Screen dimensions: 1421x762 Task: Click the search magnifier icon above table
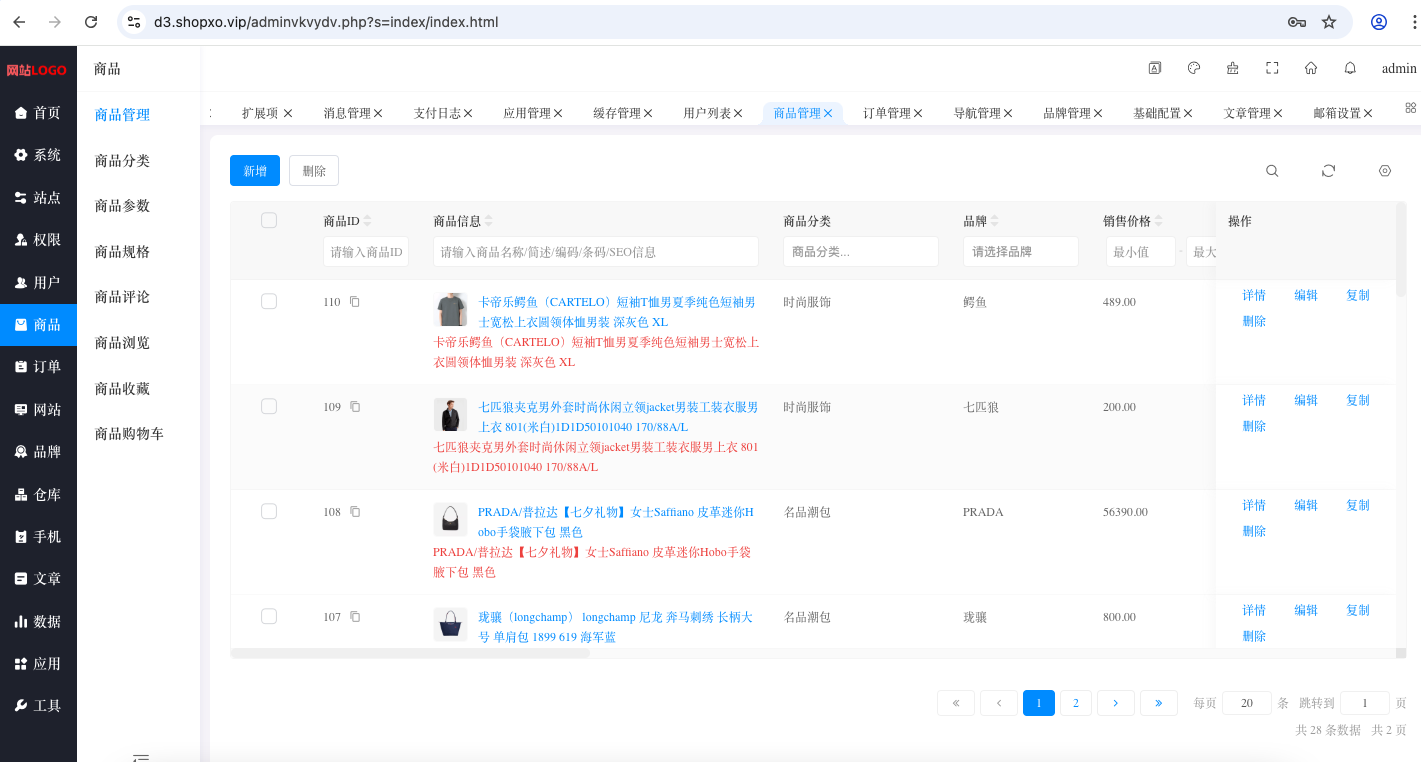tap(1272, 171)
